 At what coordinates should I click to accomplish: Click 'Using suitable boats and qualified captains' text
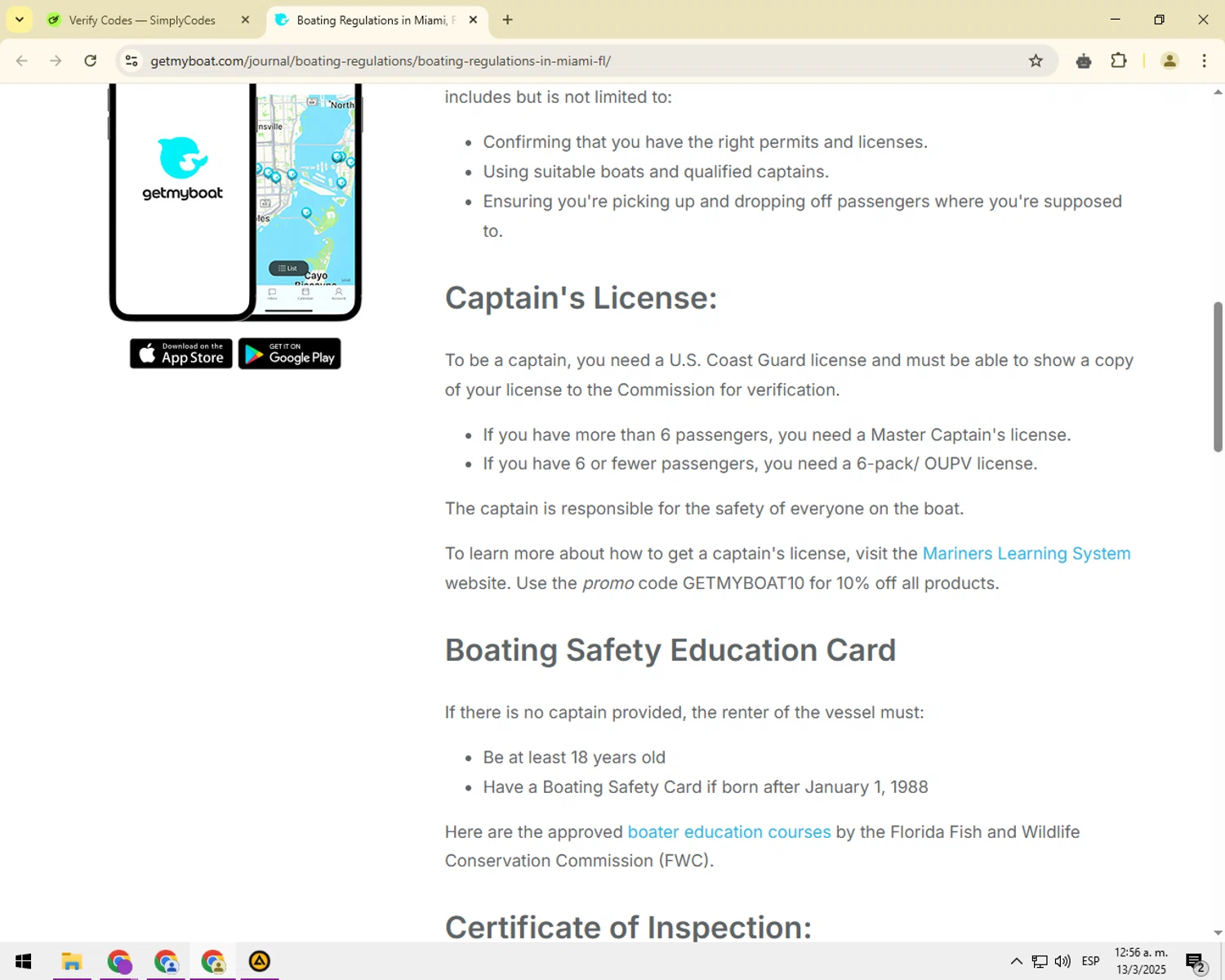coord(656,171)
